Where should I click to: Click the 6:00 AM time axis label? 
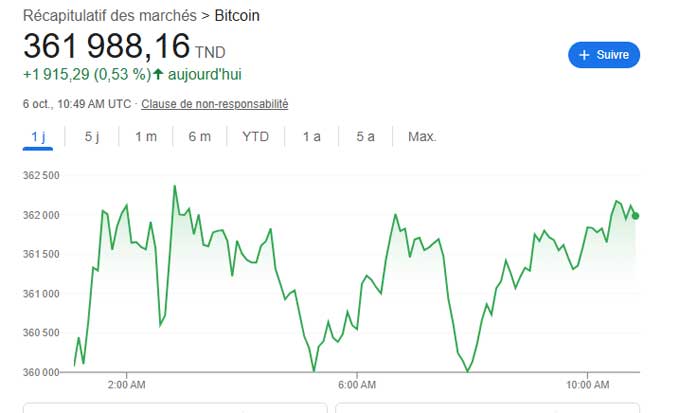point(356,384)
